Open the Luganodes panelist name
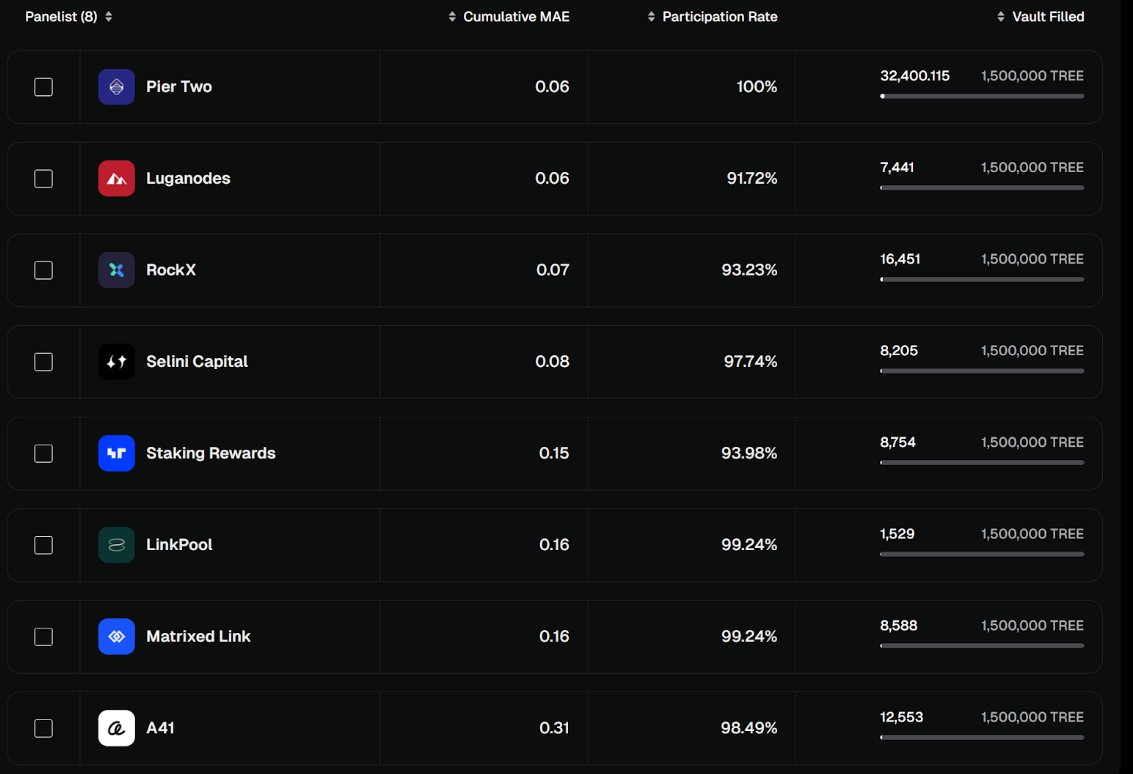1133x774 pixels. (x=188, y=179)
